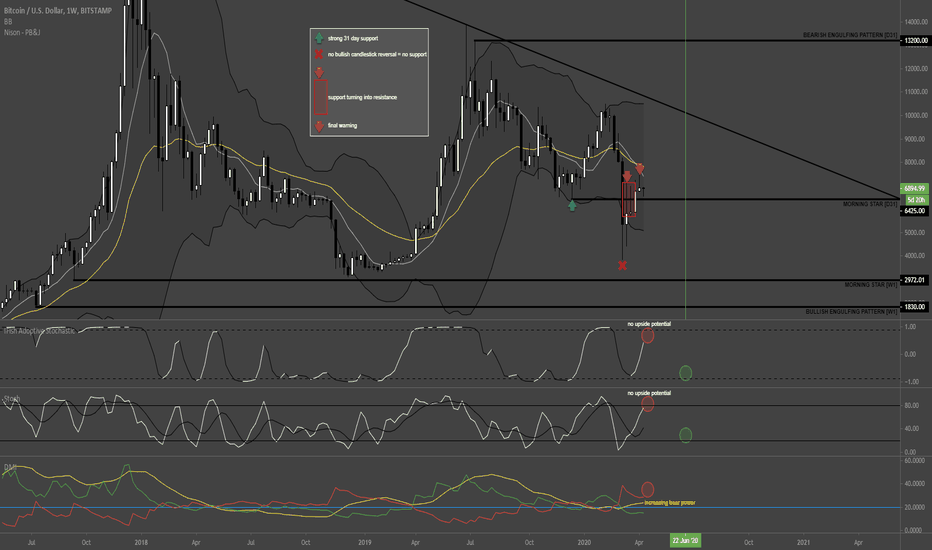This screenshot has width=932, height=550.
Task: Click legend text 'no bullish candlestick reversal = no support'
Action: 377,54
